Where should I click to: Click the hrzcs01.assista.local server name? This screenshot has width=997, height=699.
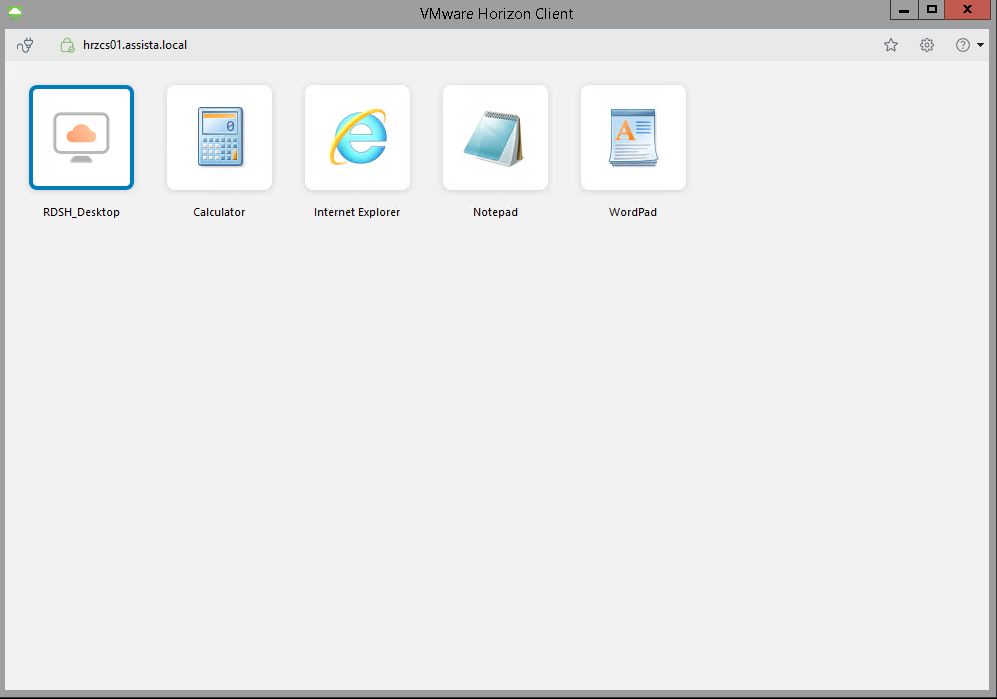pyautogui.click(x=135, y=45)
